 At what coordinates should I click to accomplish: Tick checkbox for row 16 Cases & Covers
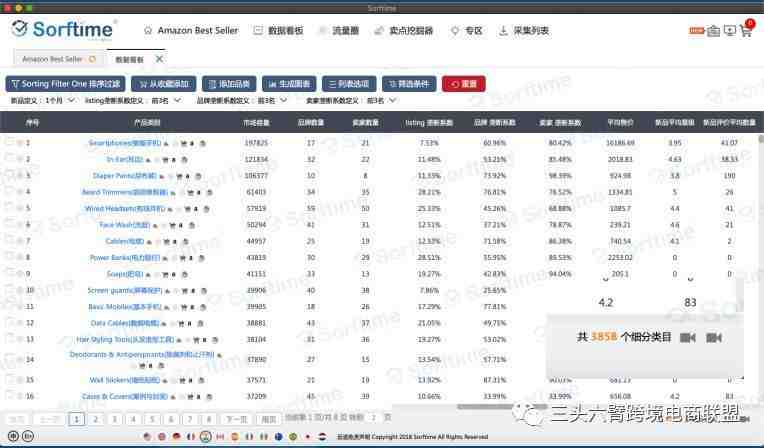coord(8,396)
